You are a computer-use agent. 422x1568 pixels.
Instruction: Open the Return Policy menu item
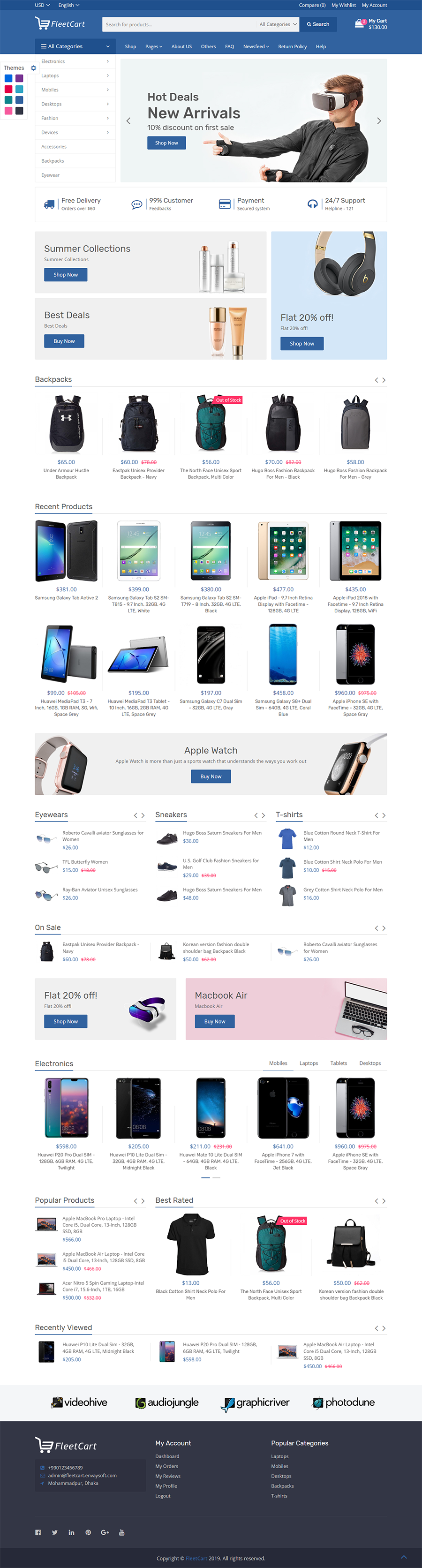point(292,46)
